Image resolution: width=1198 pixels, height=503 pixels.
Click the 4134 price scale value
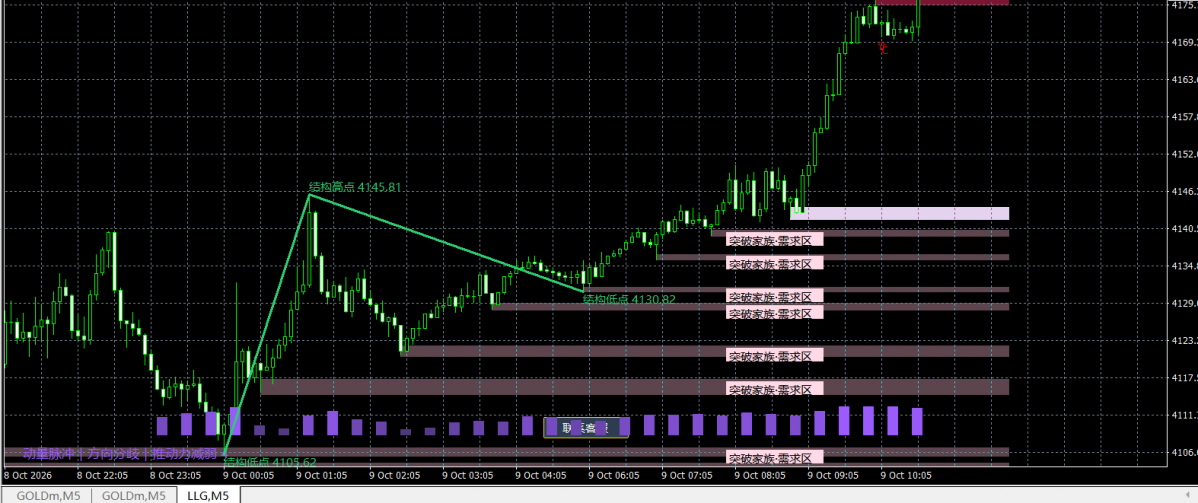click(1183, 266)
